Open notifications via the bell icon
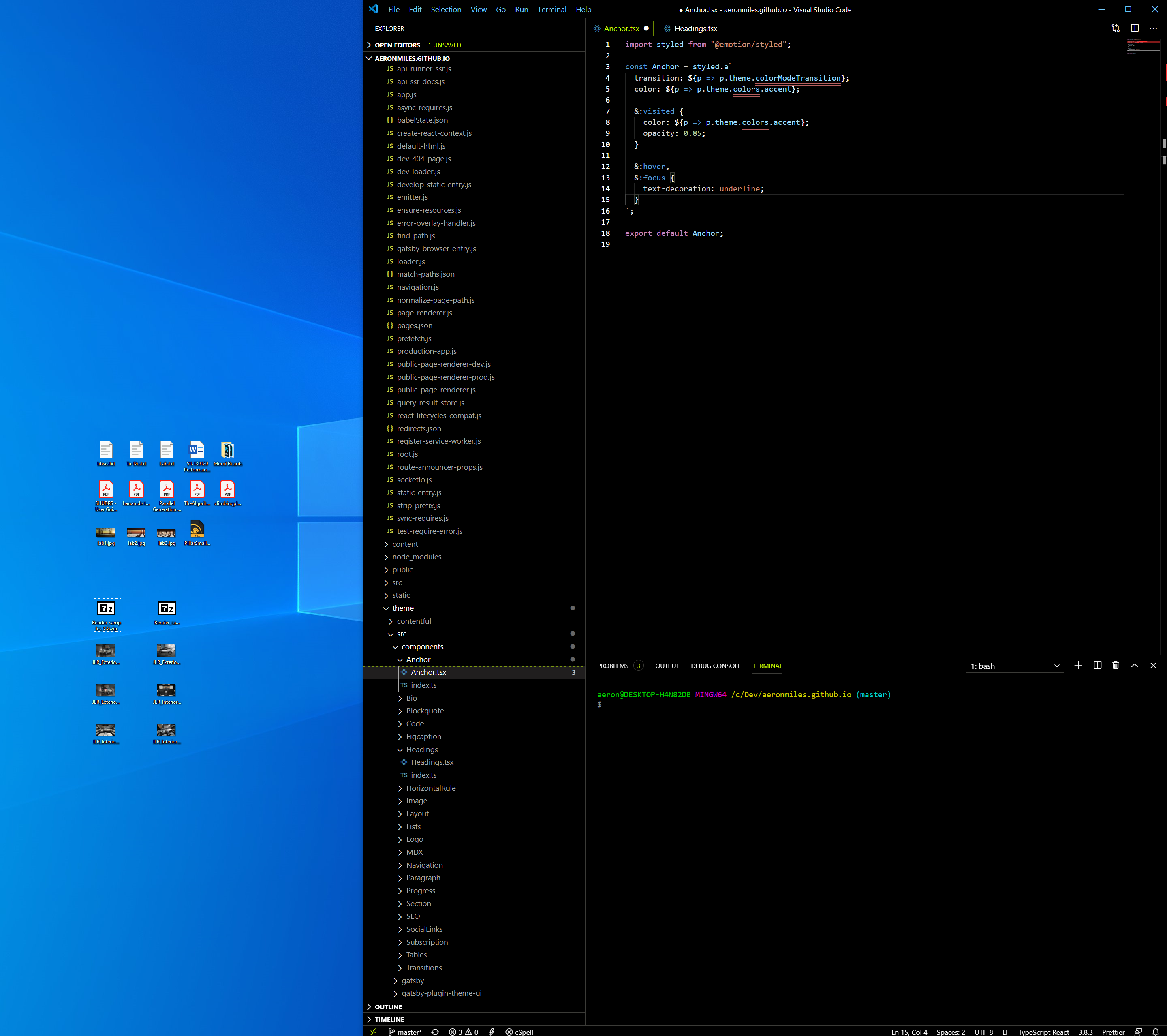Viewport: 1167px width, 1036px height. pyautogui.click(x=1155, y=1032)
